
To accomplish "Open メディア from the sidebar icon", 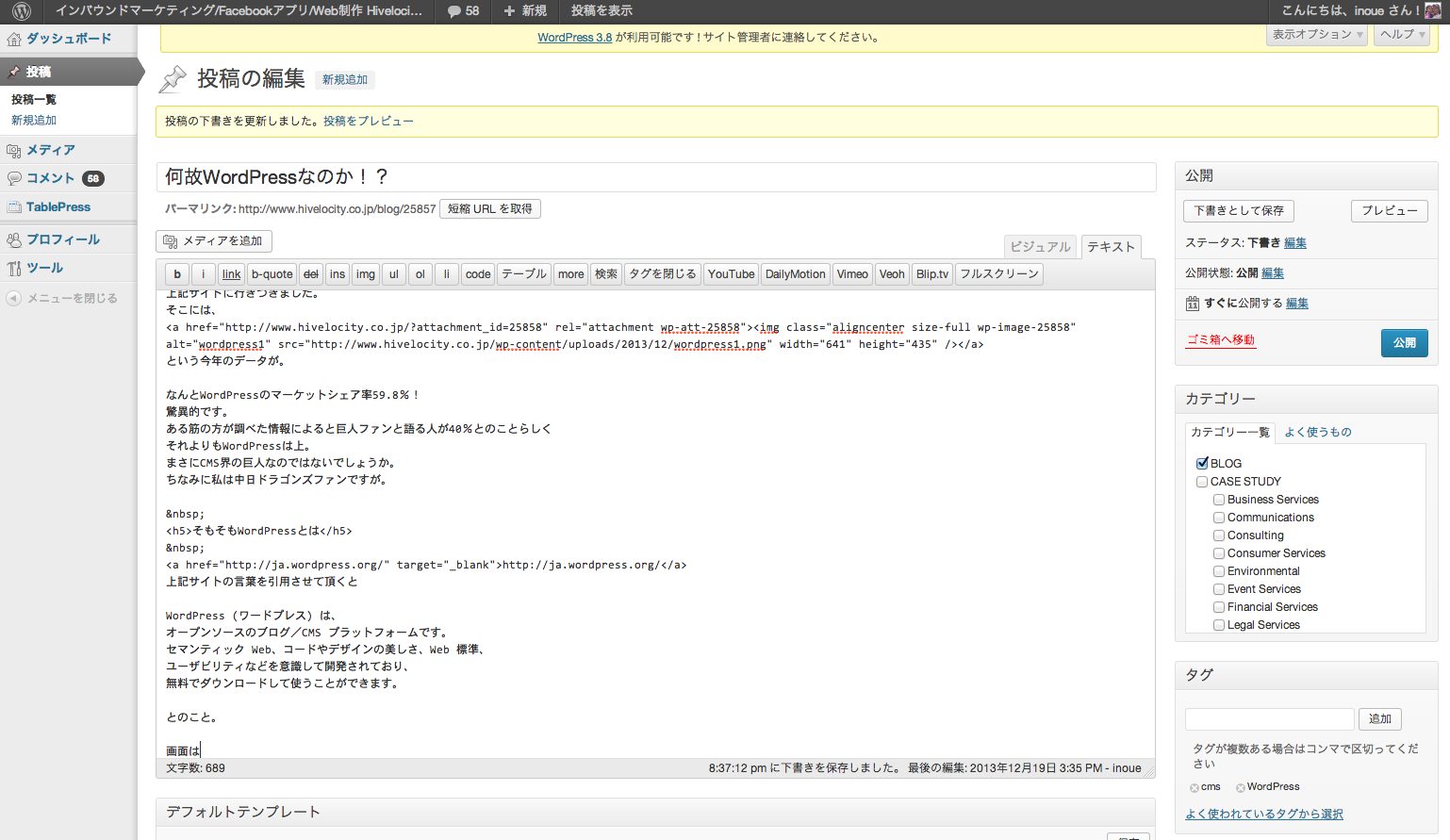I will (13, 149).
